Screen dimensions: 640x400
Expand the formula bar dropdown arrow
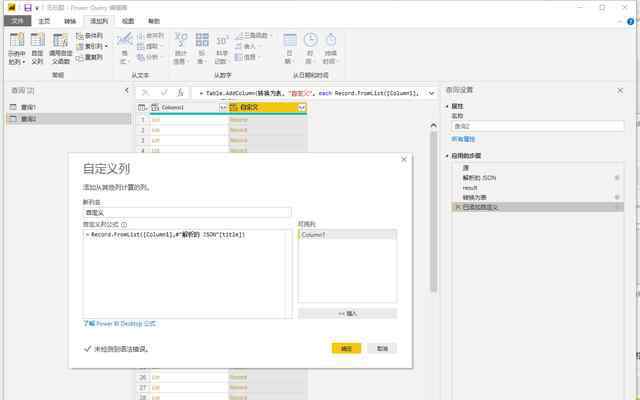(431, 92)
